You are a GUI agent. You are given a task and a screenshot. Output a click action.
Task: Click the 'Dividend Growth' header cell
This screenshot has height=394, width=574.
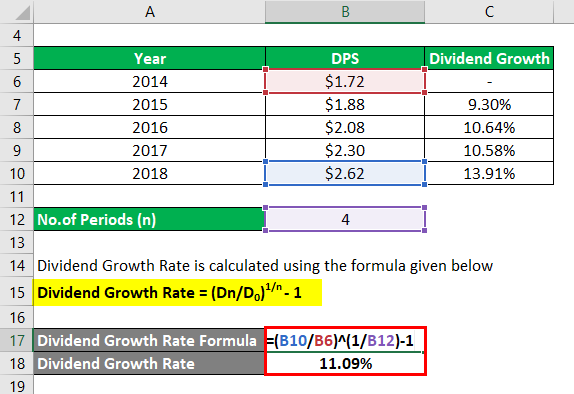point(489,59)
